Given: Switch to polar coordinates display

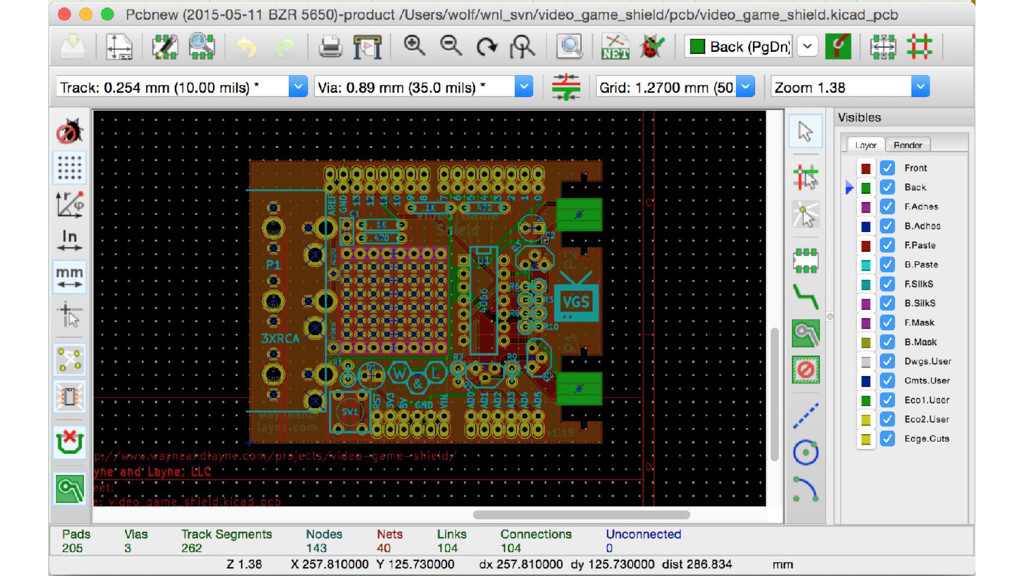Looking at the screenshot, I should 69,204.
